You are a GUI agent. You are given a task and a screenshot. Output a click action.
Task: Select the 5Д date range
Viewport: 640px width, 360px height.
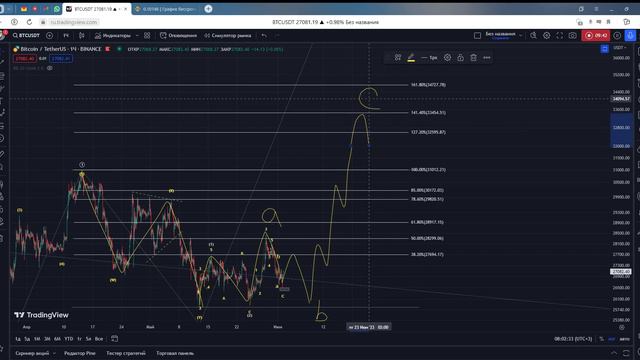tap(27, 339)
